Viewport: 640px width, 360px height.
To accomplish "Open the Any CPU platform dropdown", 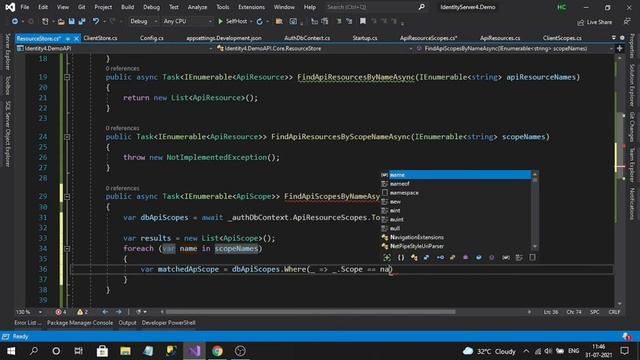I will (187, 21).
